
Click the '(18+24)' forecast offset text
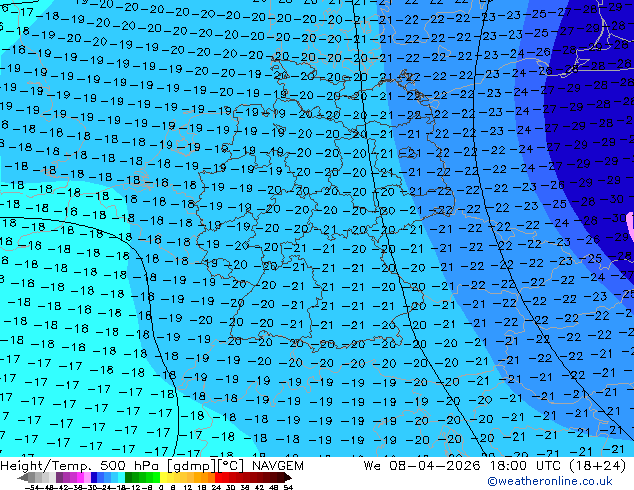[598, 466]
